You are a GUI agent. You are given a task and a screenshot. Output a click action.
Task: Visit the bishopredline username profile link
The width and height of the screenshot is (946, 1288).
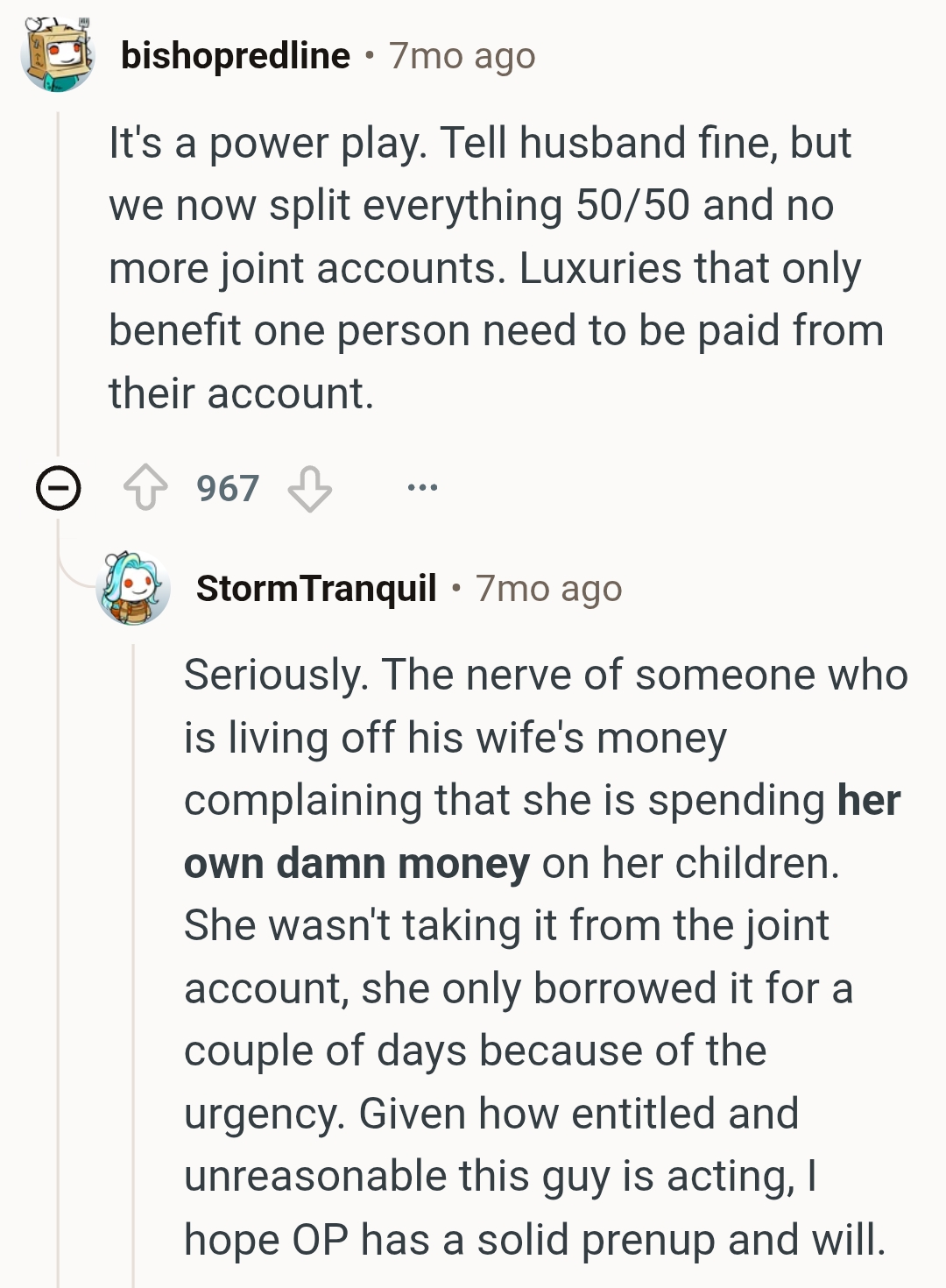click(x=236, y=56)
